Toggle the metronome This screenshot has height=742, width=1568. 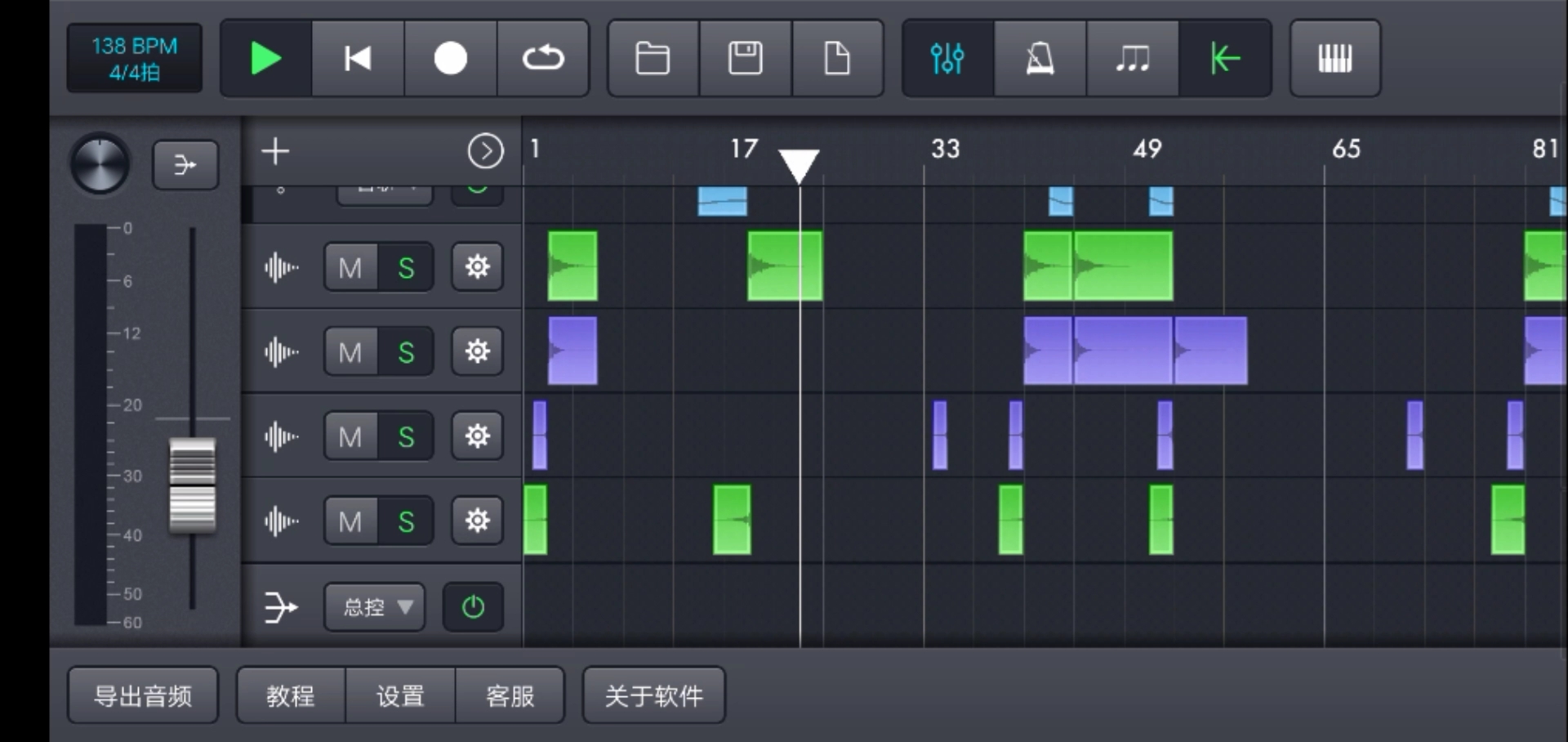pos(1040,59)
